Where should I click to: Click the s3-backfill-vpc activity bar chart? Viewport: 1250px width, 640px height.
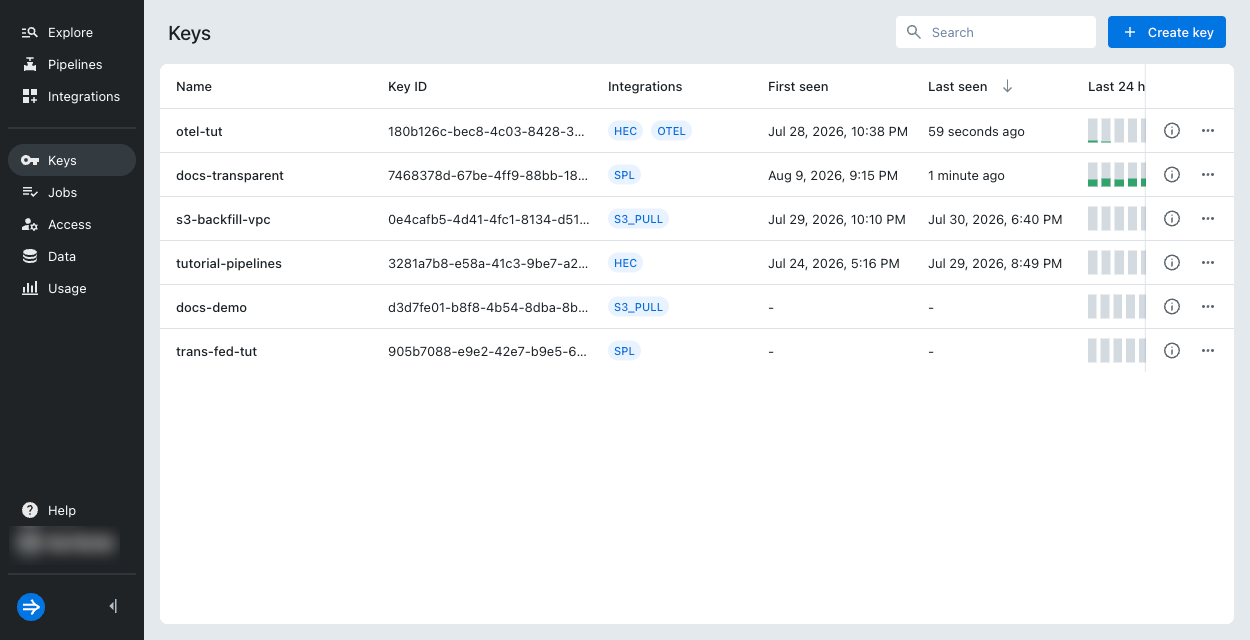(1116, 219)
